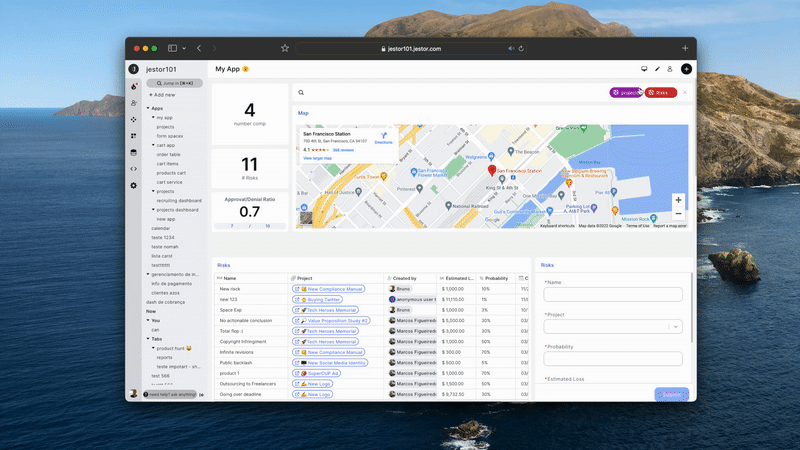Collapse the projects tree group
Viewport: 800px width, 450px height.
[153, 191]
